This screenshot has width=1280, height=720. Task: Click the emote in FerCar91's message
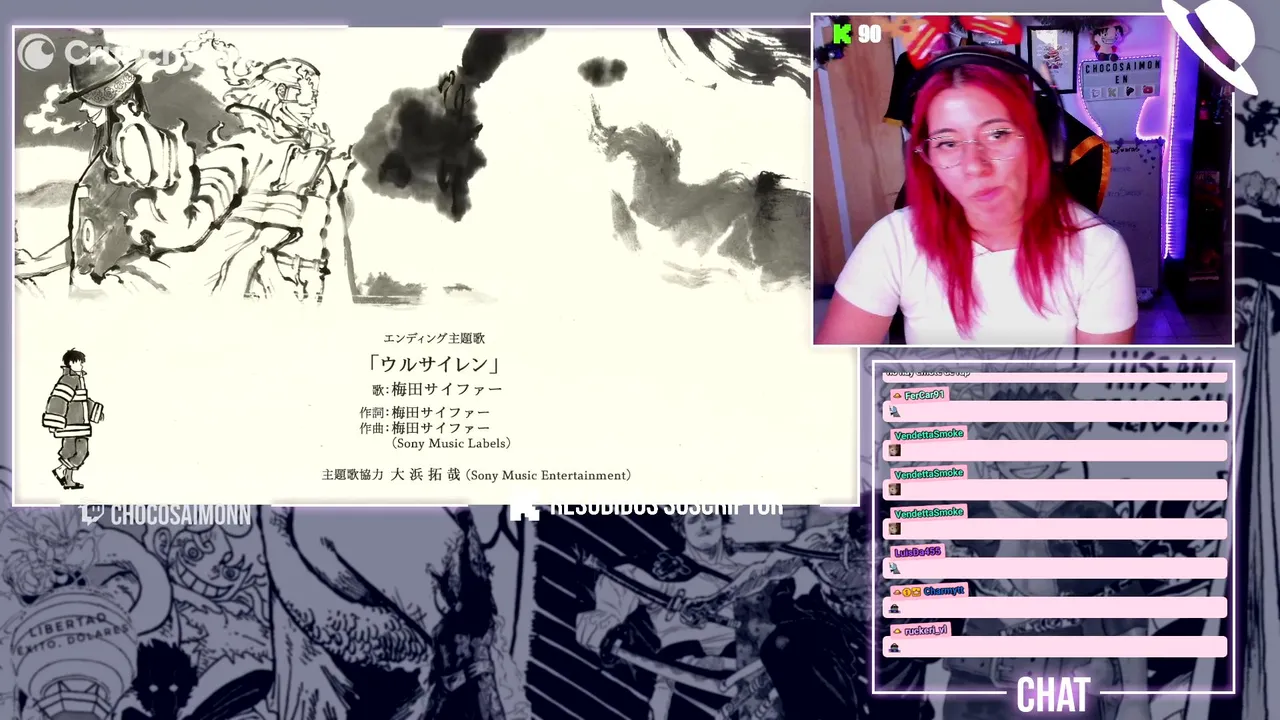click(894, 412)
